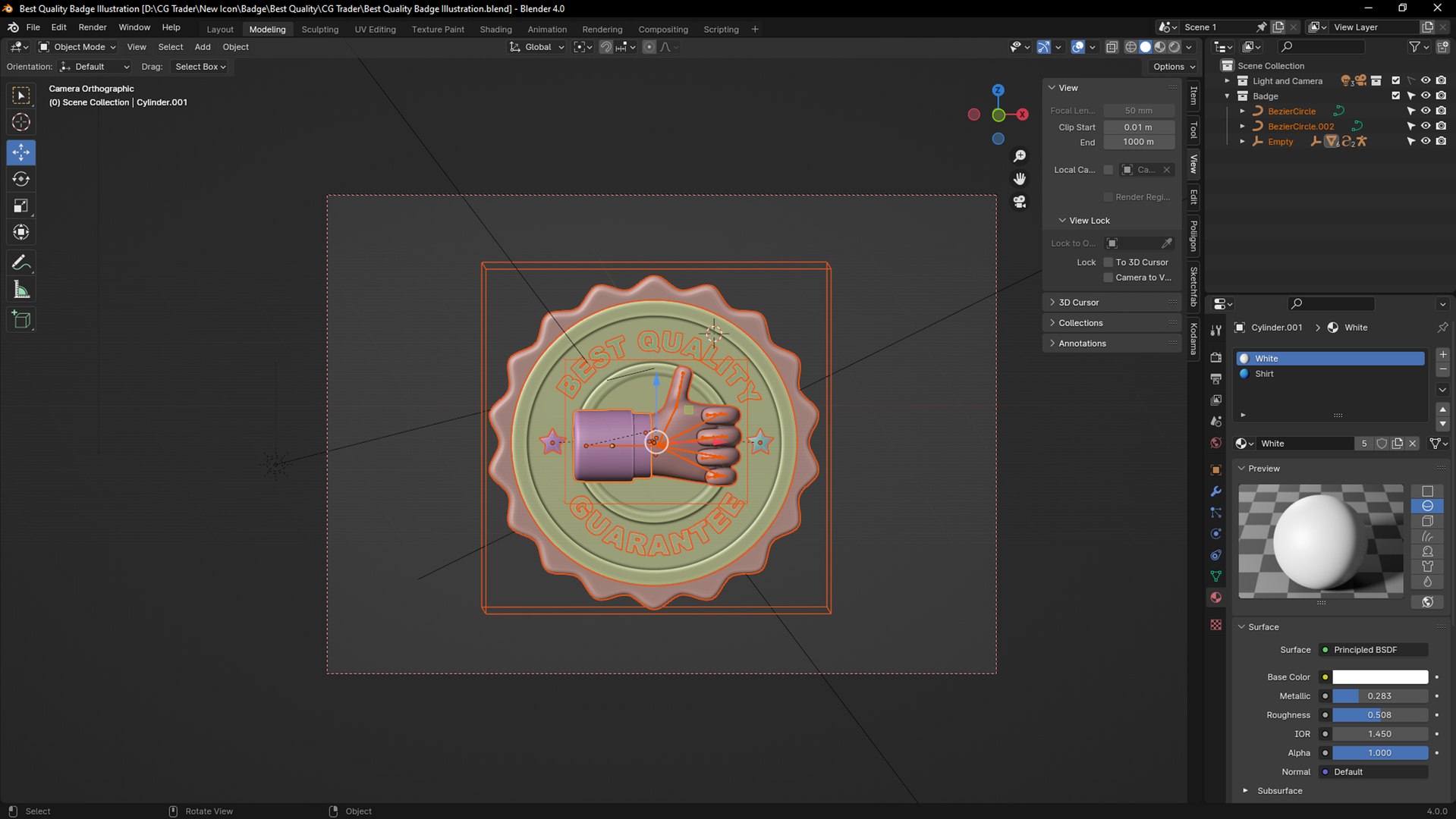The width and height of the screenshot is (1456, 819).
Task: Click the Principled BSDF surface shader button
Action: tap(1373, 650)
